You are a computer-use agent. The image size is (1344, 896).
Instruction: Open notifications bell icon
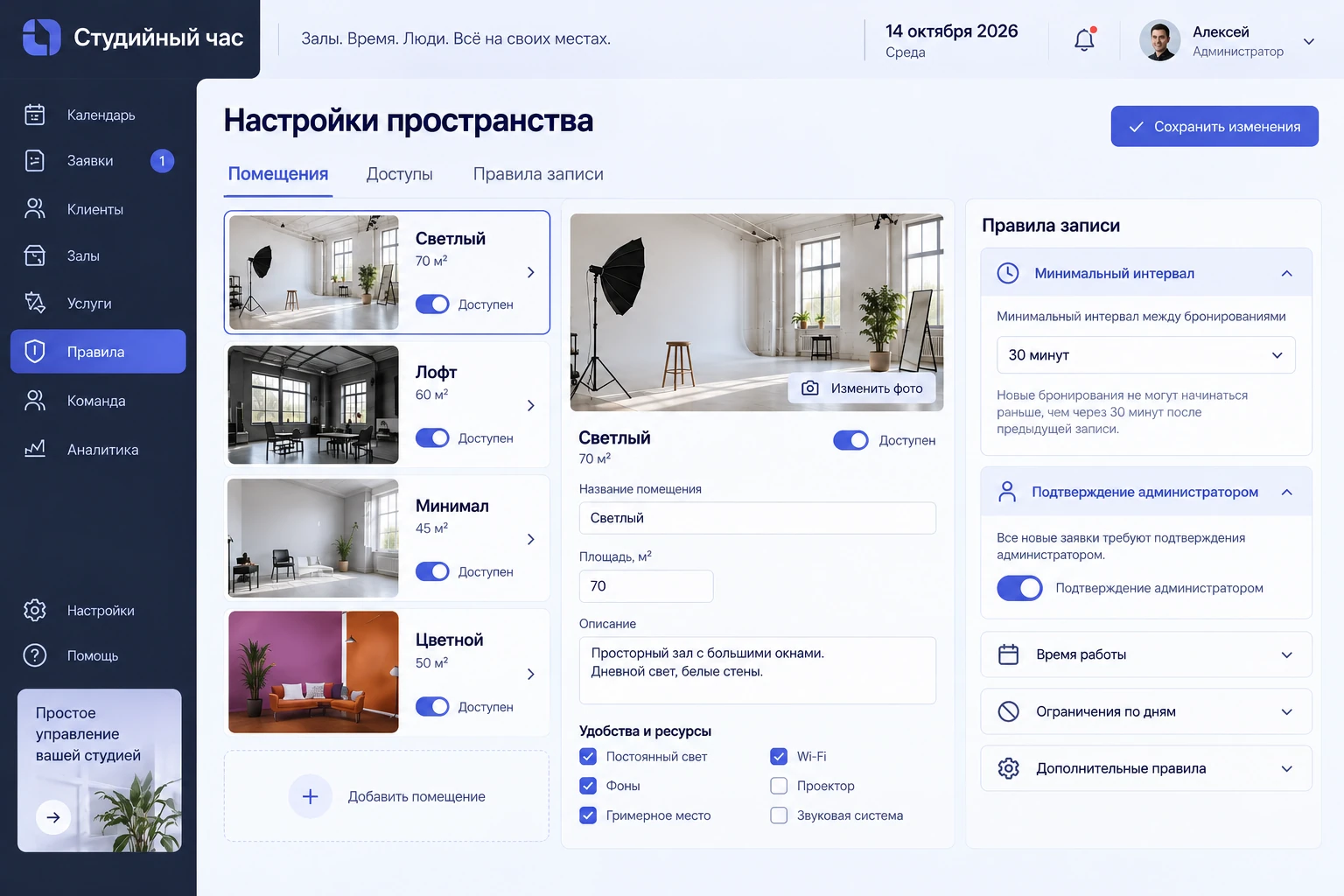(x=1085, y=39)
